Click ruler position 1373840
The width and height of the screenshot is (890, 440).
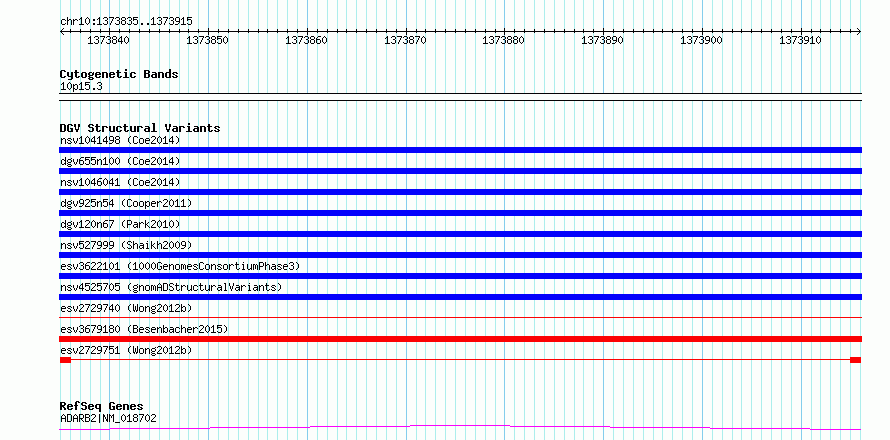pyautogui.click(x=108, y=40)
